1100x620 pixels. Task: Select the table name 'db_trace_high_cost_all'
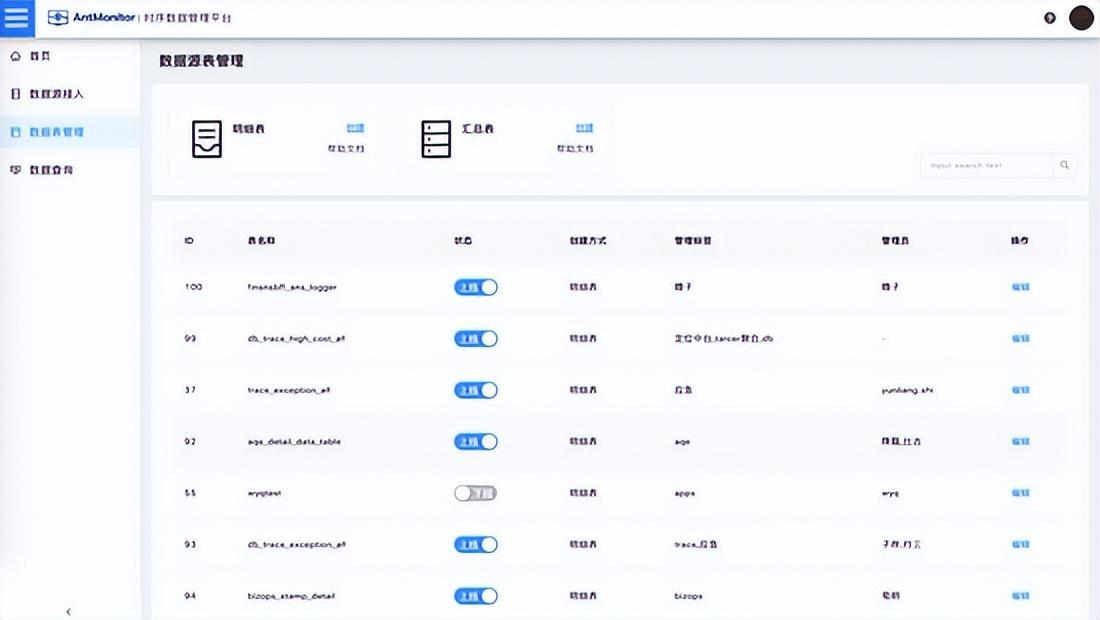pos(296,339)
